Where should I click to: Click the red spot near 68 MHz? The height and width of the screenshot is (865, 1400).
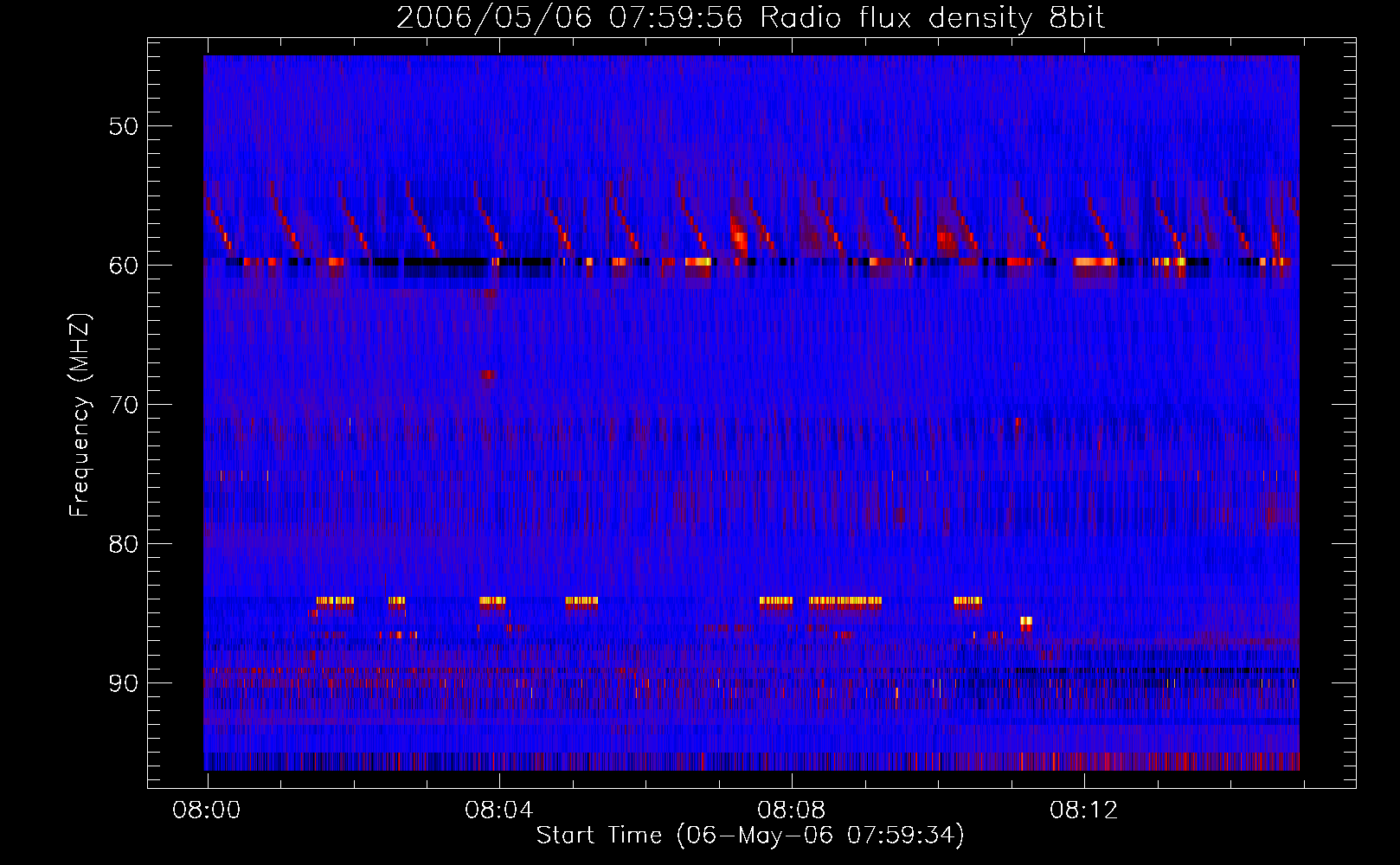coord(490,375)
